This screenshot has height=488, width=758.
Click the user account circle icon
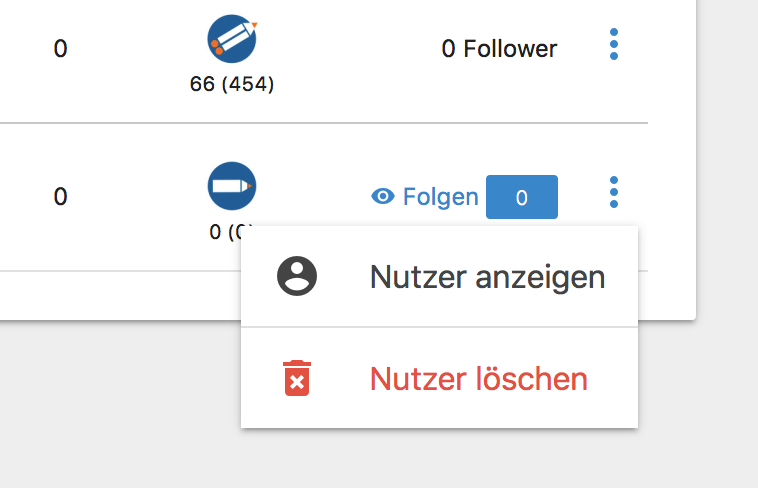[297, 276]
